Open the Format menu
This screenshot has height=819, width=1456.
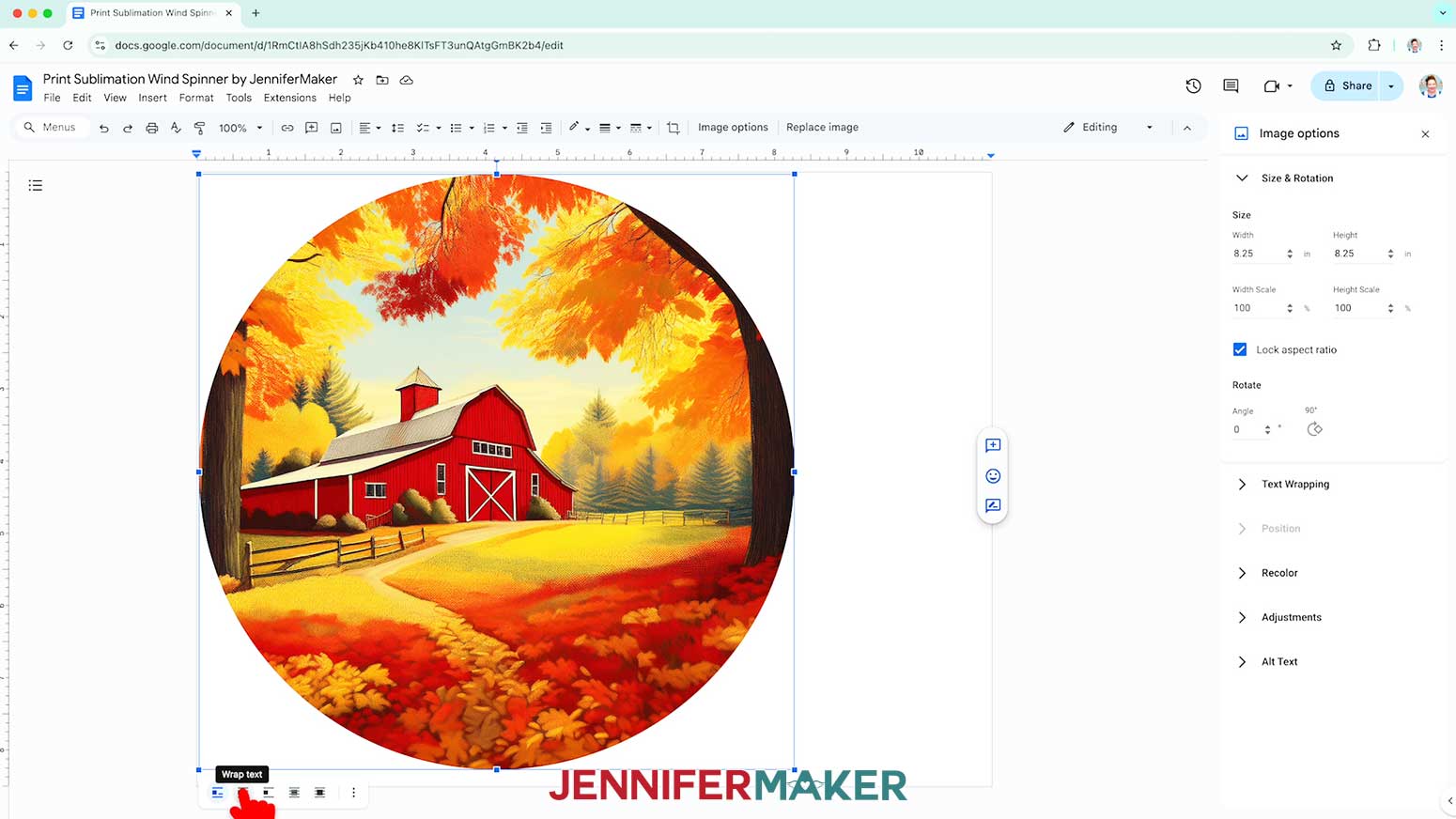point(196,98)
